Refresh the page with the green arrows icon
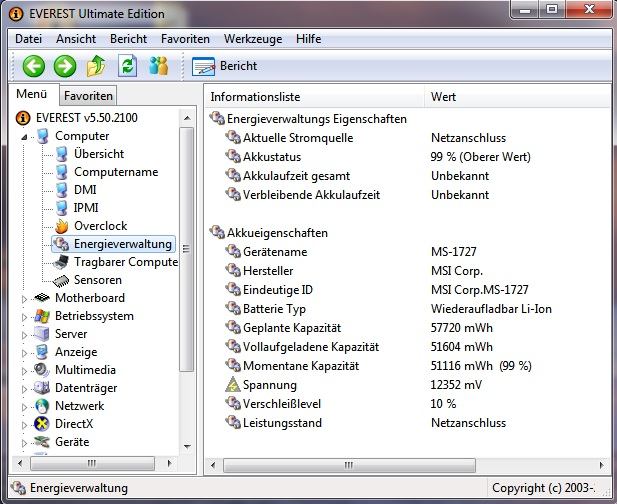 click(127, 66)
